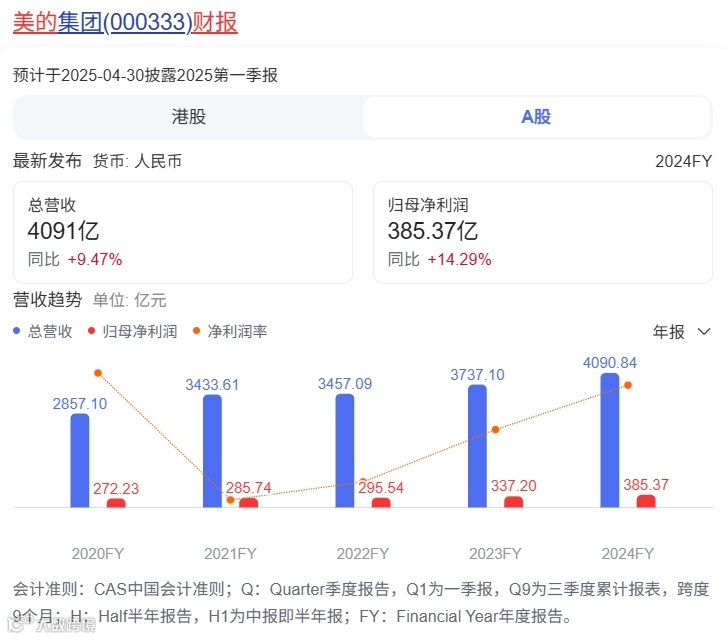Click the red 归母净利润 legend dot
Image resolution: width=725 pixels, height=639 pixels.
click(x=91, y=331)
